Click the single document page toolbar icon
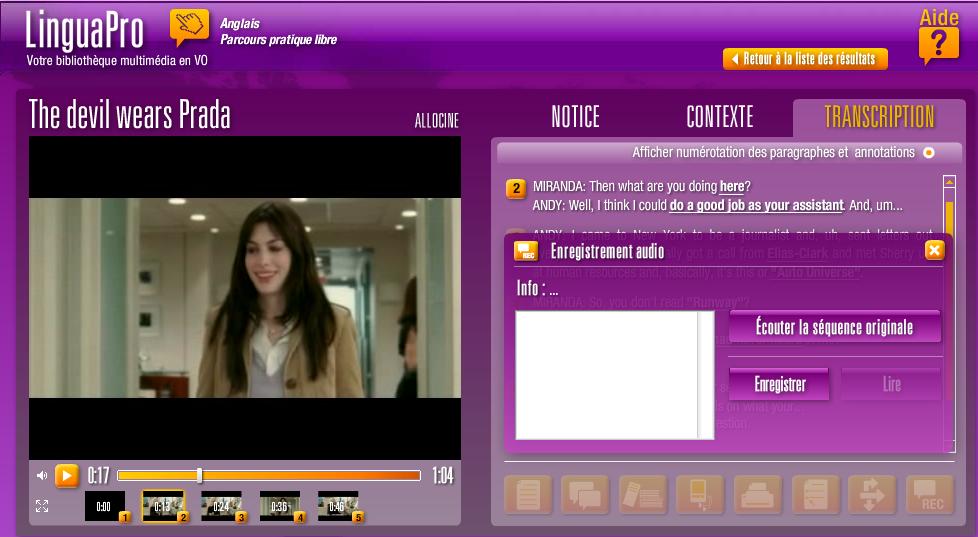This screenshot has height=537, width=978. 528,495
